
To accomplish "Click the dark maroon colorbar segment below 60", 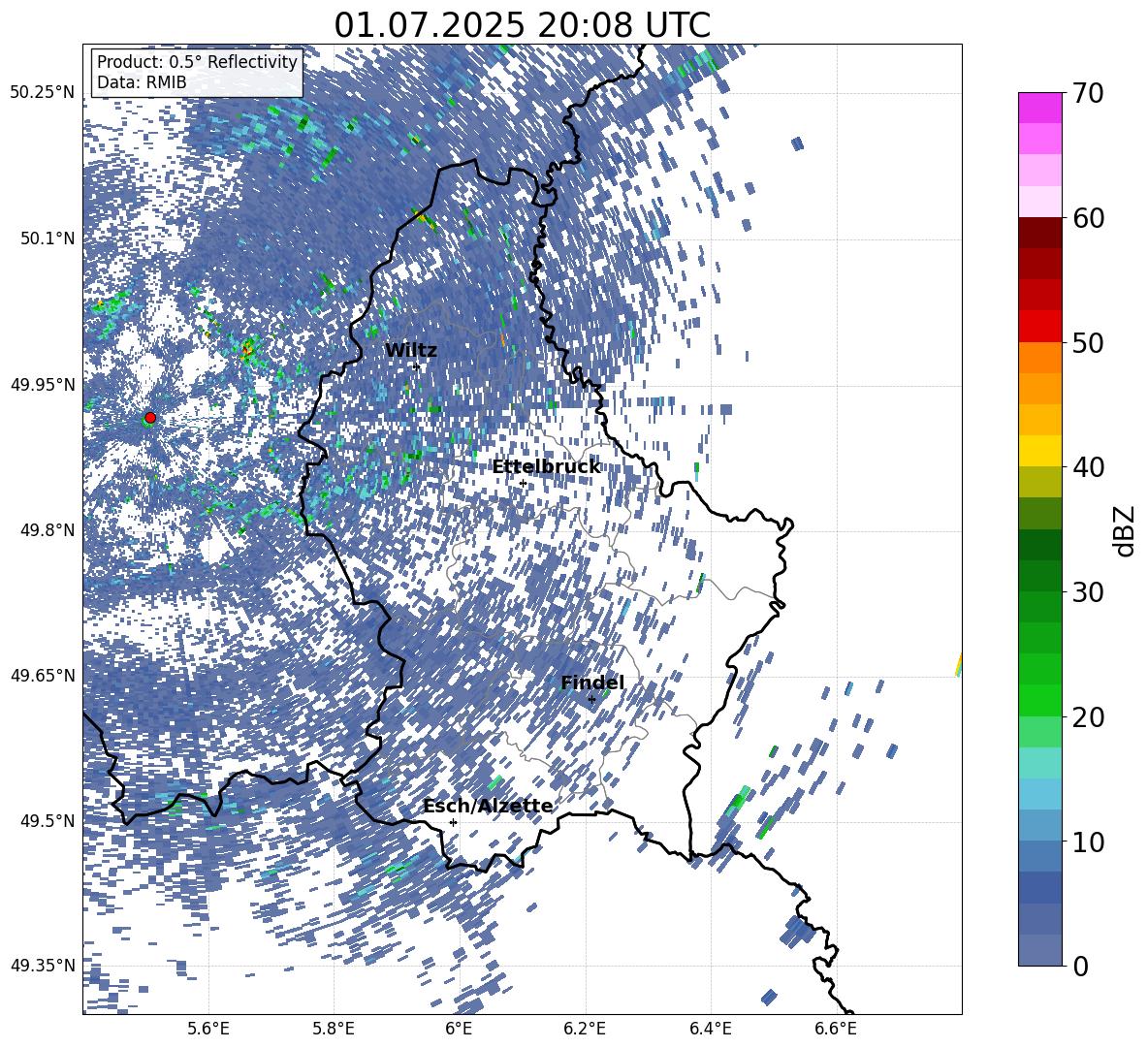I will click(x=1039, y=233).
